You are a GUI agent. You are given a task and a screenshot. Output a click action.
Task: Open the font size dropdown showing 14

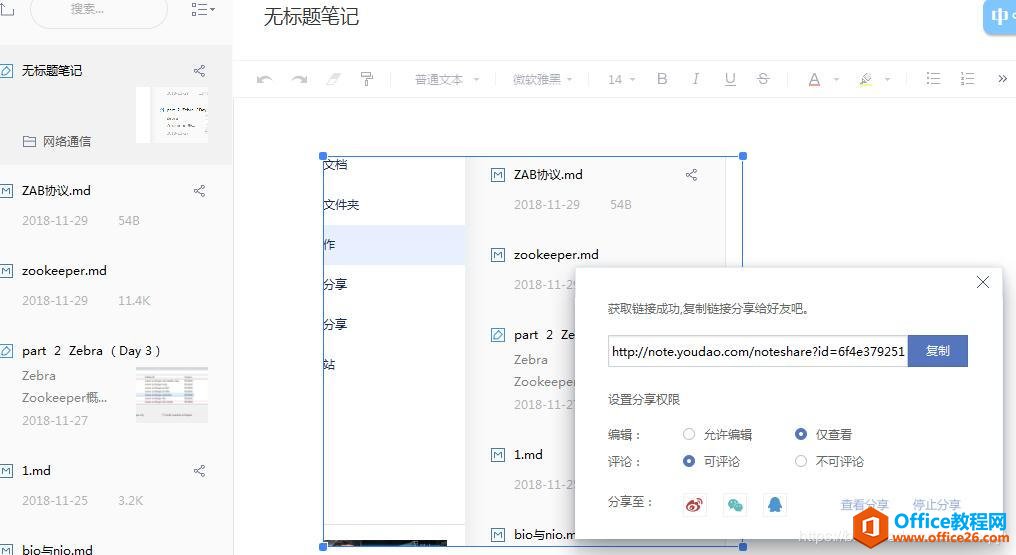(621, 80)
